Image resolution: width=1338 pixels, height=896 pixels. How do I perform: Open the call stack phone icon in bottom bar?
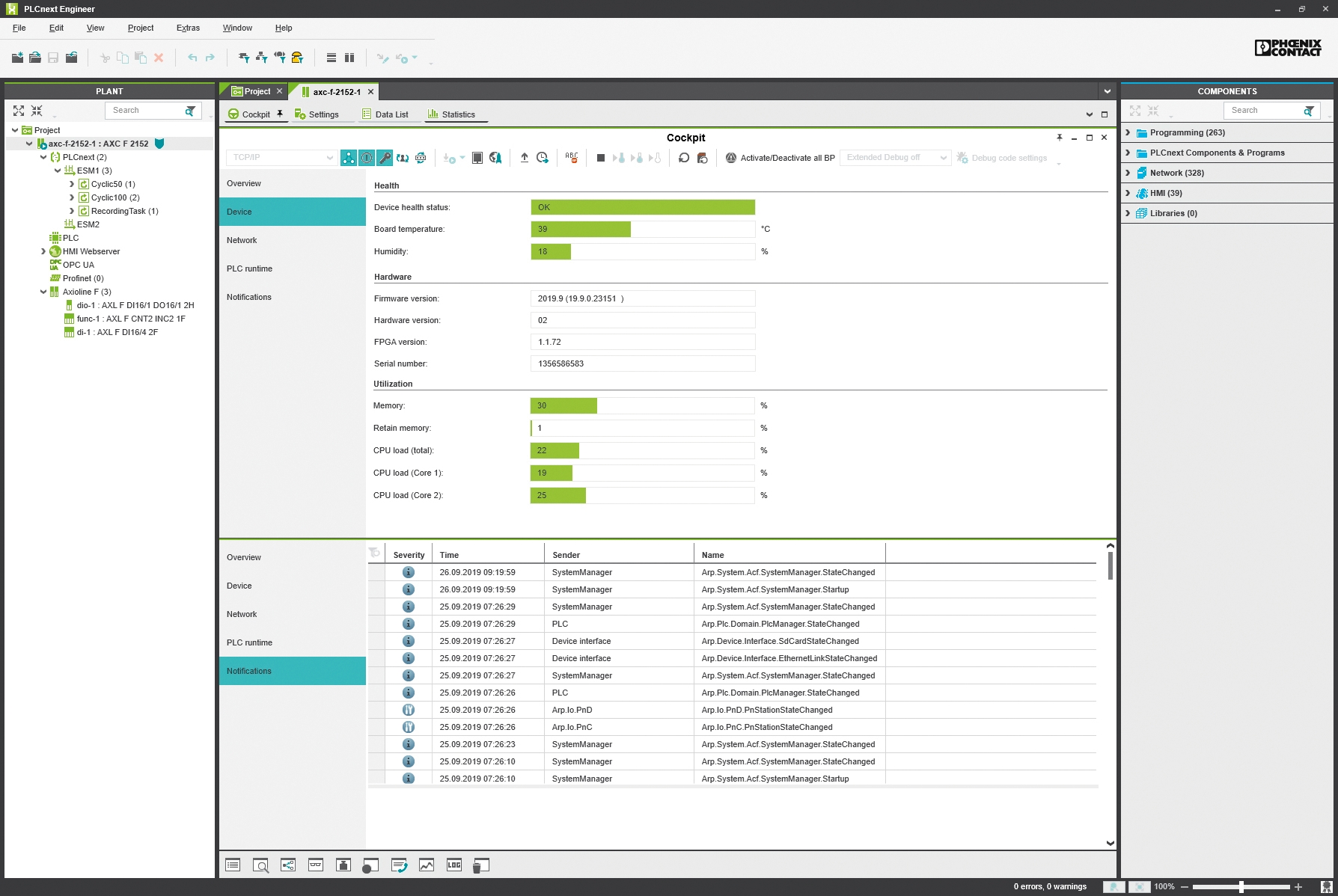[399, 865]
